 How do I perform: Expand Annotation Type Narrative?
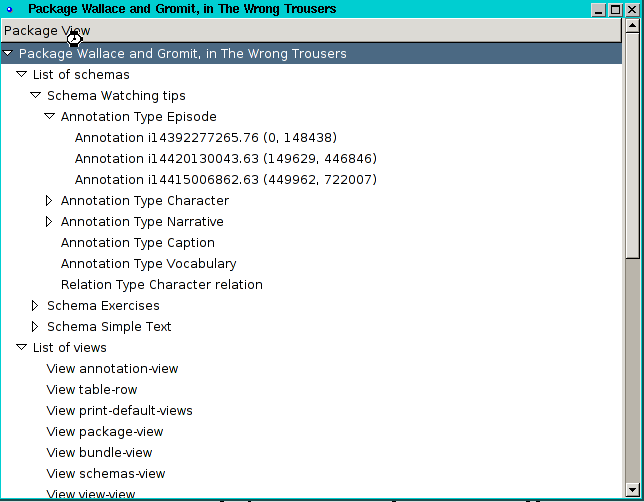tap(50, 222)
